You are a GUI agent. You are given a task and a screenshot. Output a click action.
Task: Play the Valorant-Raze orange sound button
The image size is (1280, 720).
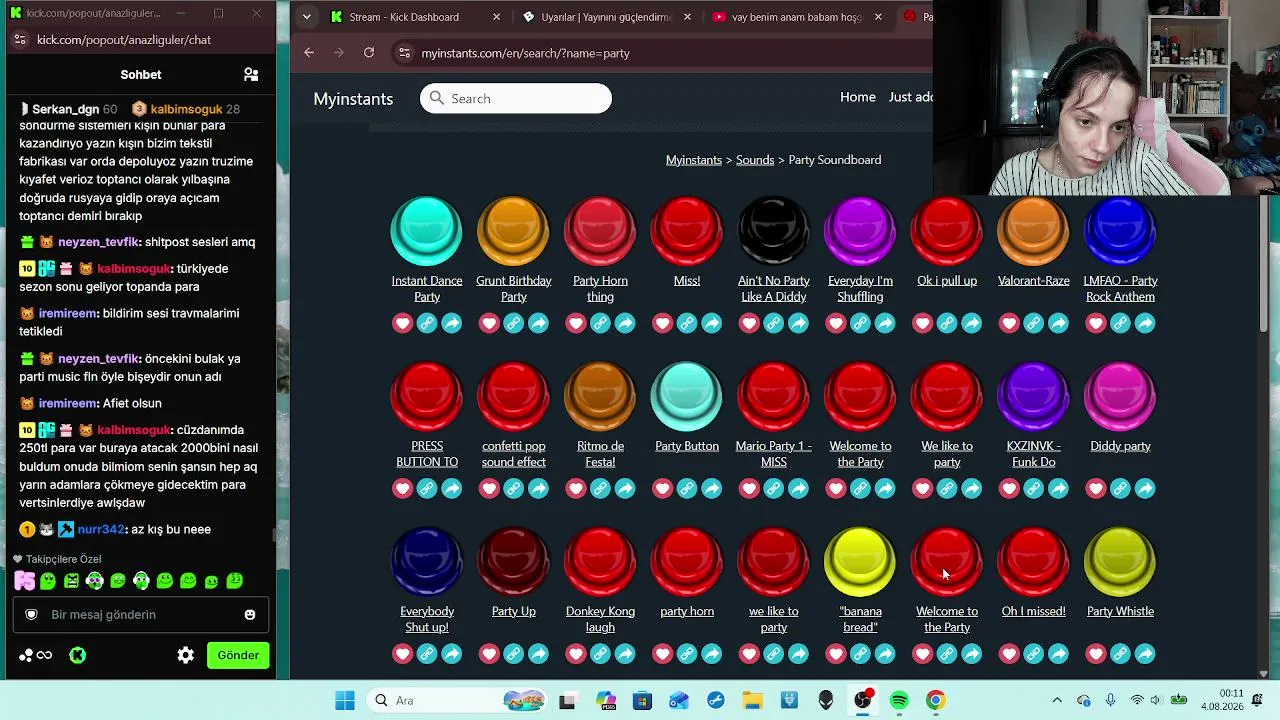pos(1034,231)
